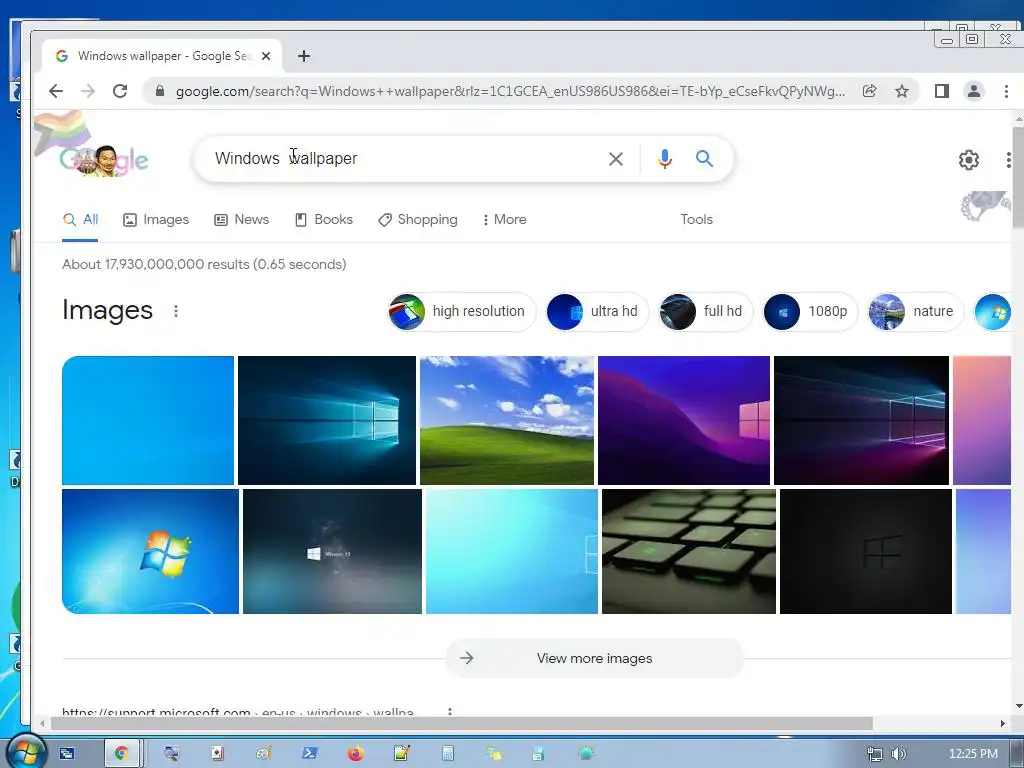Click the vertical scrollbar down arrow
This screenshot has height=768, width=1024.
click(1019, 706)
